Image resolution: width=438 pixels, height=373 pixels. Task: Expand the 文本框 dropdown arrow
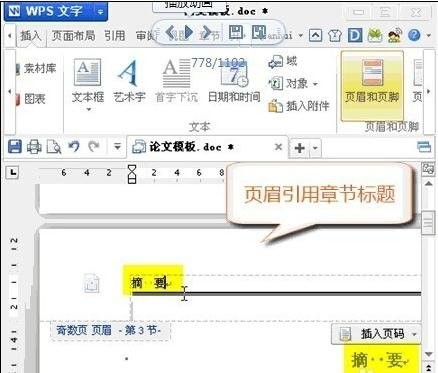(89, 109)
